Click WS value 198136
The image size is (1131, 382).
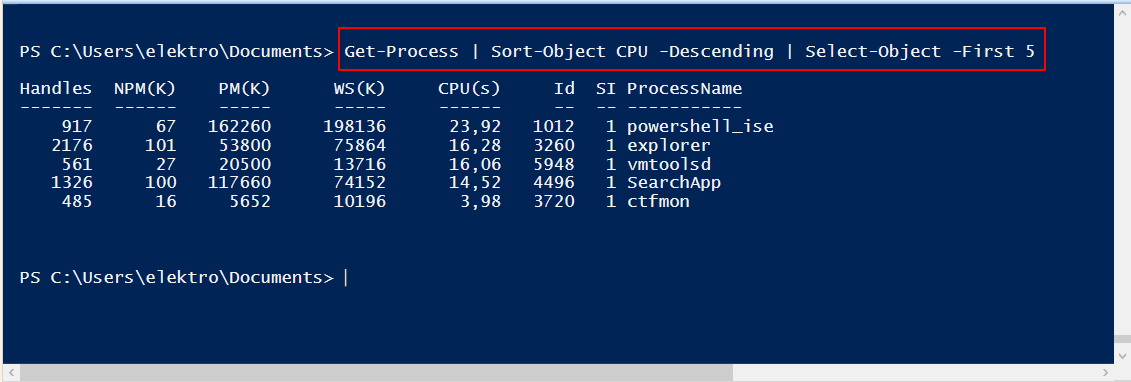click(x=354, y=127)
